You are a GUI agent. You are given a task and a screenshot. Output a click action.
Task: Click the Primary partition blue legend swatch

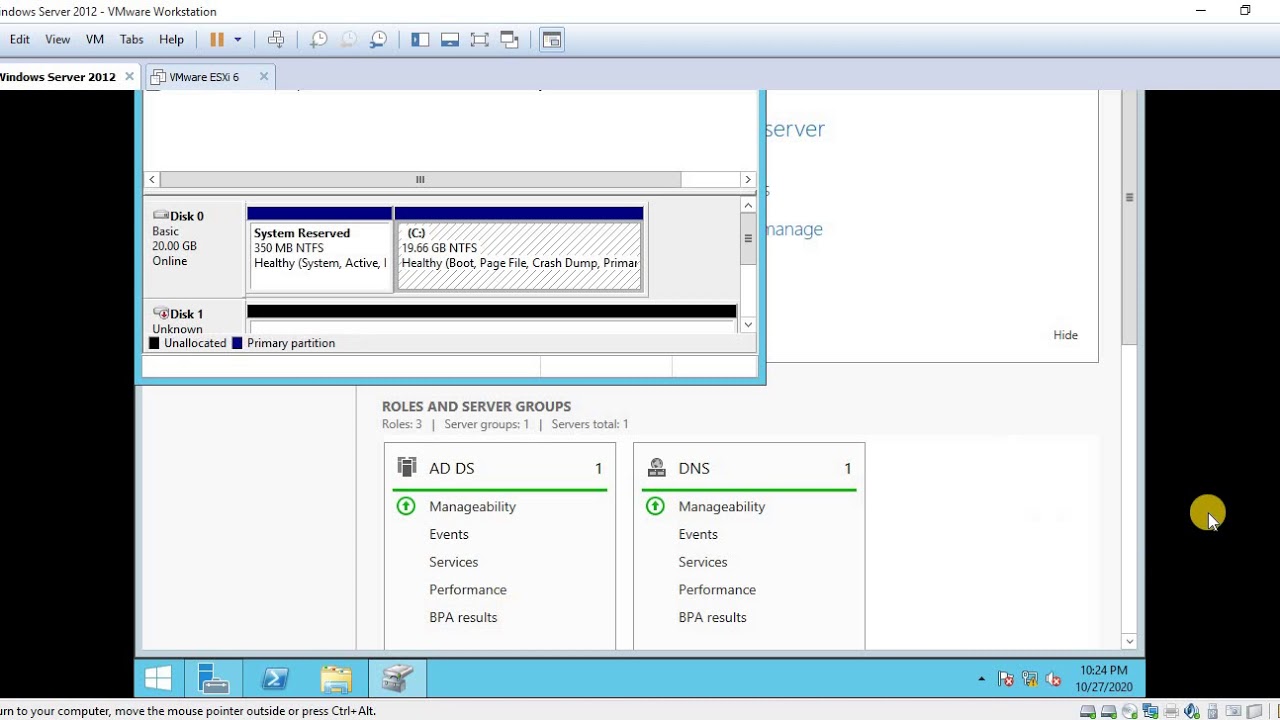237,343
